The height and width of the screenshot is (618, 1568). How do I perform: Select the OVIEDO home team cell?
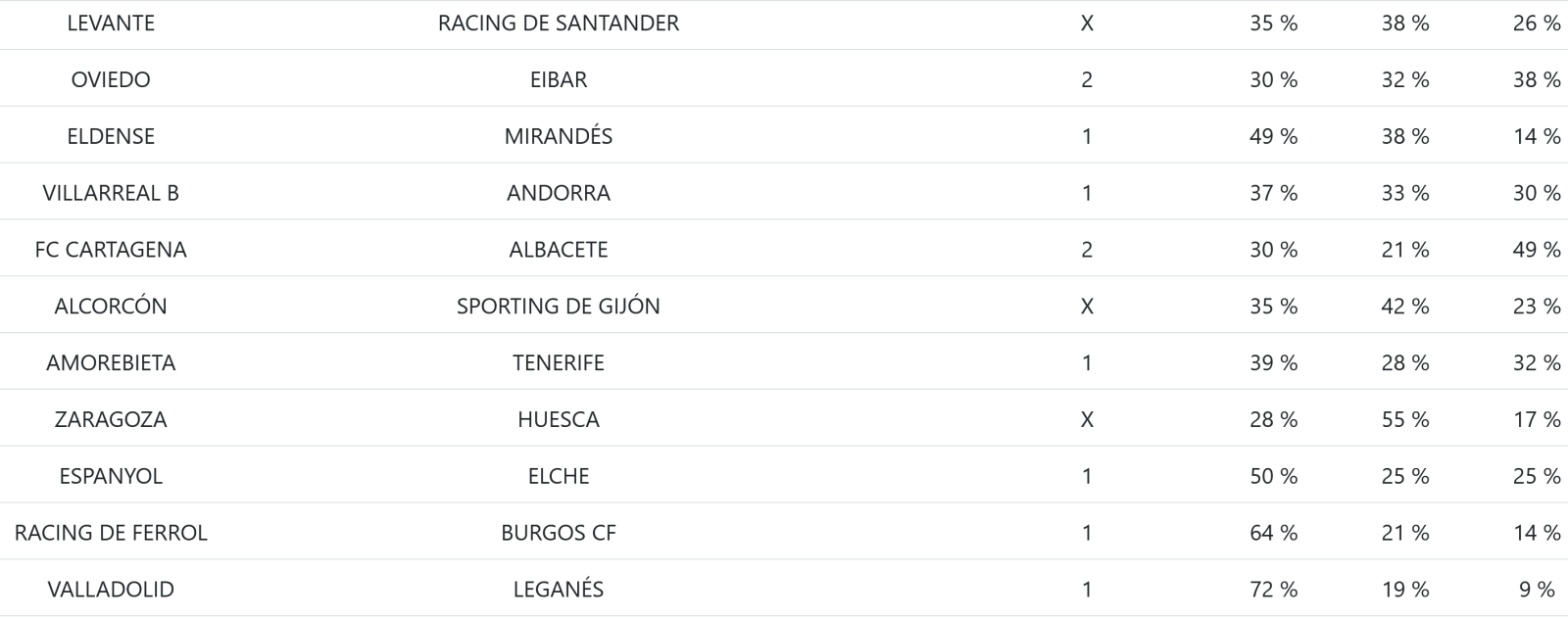pyautogui.click(x=111, y=79)
